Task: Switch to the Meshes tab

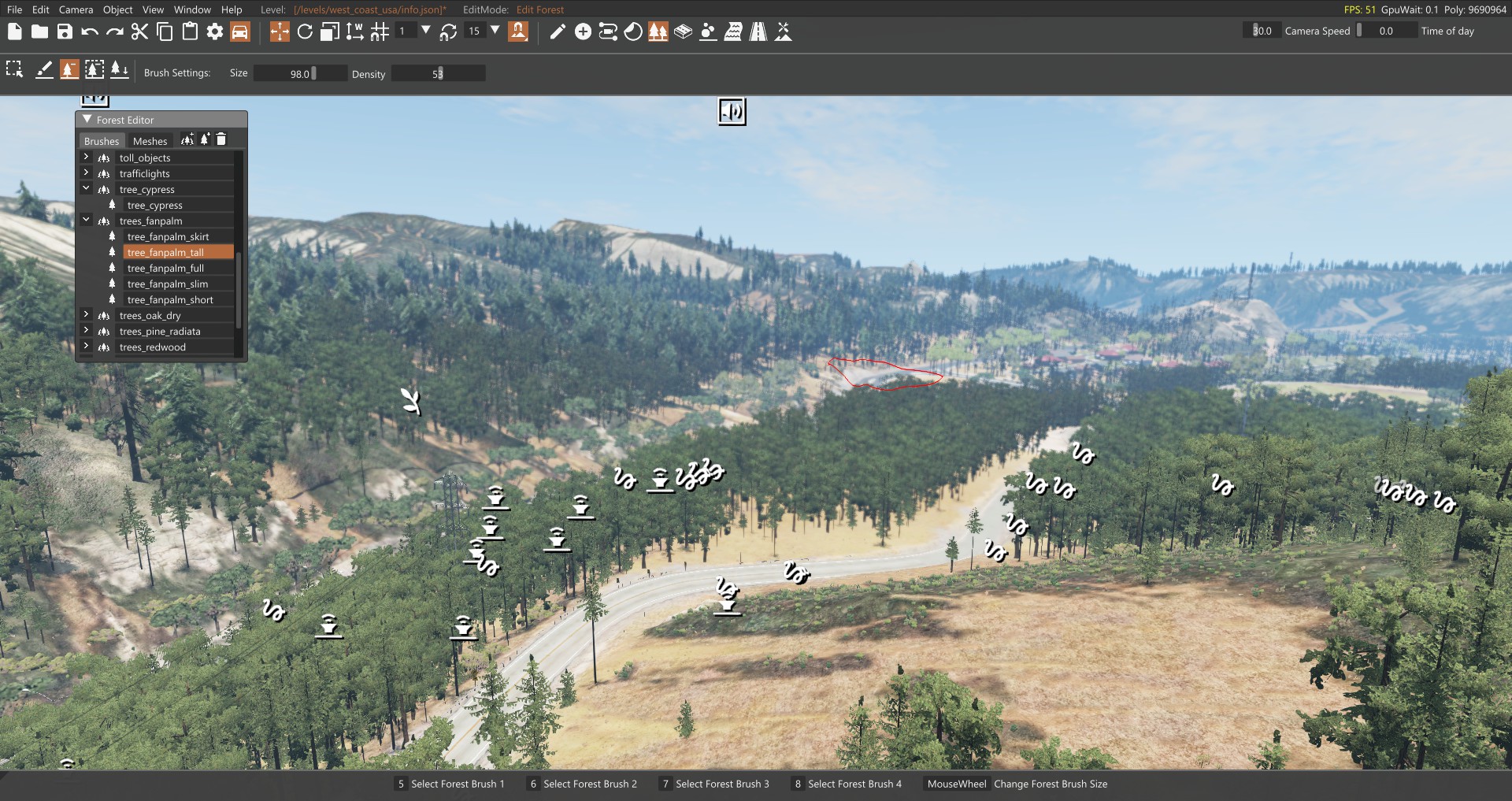Action: click(x=150, y=141)
